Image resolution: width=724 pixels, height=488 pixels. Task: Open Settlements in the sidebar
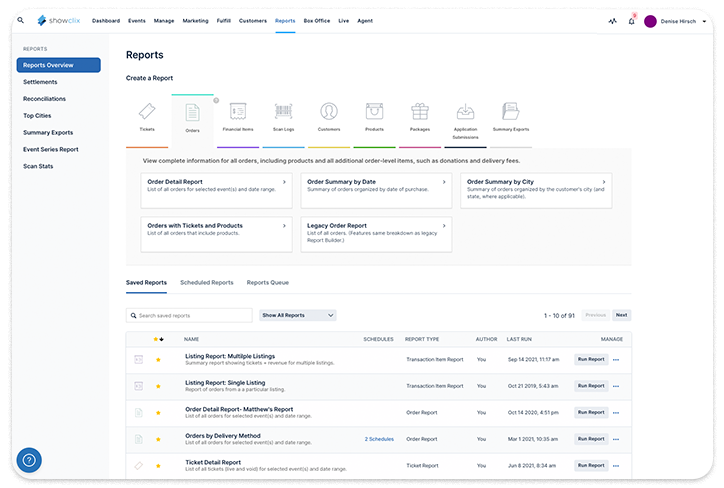pos(40,82)
